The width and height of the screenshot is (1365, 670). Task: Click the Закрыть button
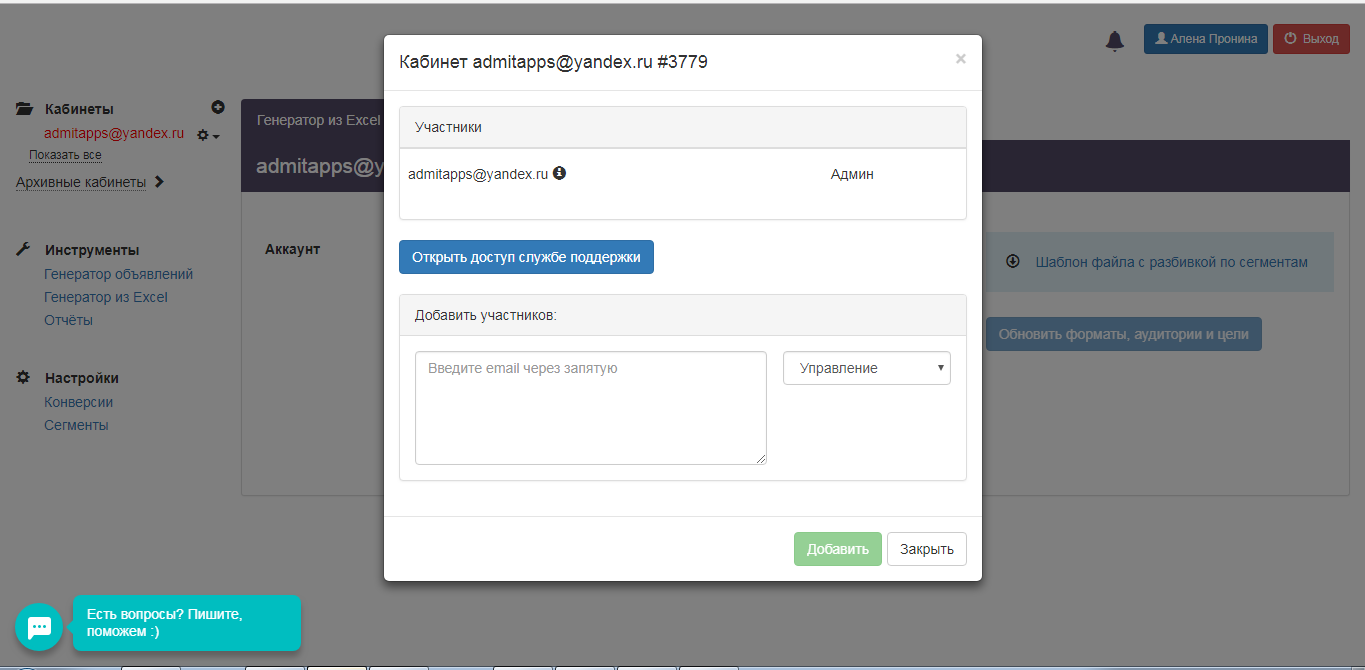926,549
